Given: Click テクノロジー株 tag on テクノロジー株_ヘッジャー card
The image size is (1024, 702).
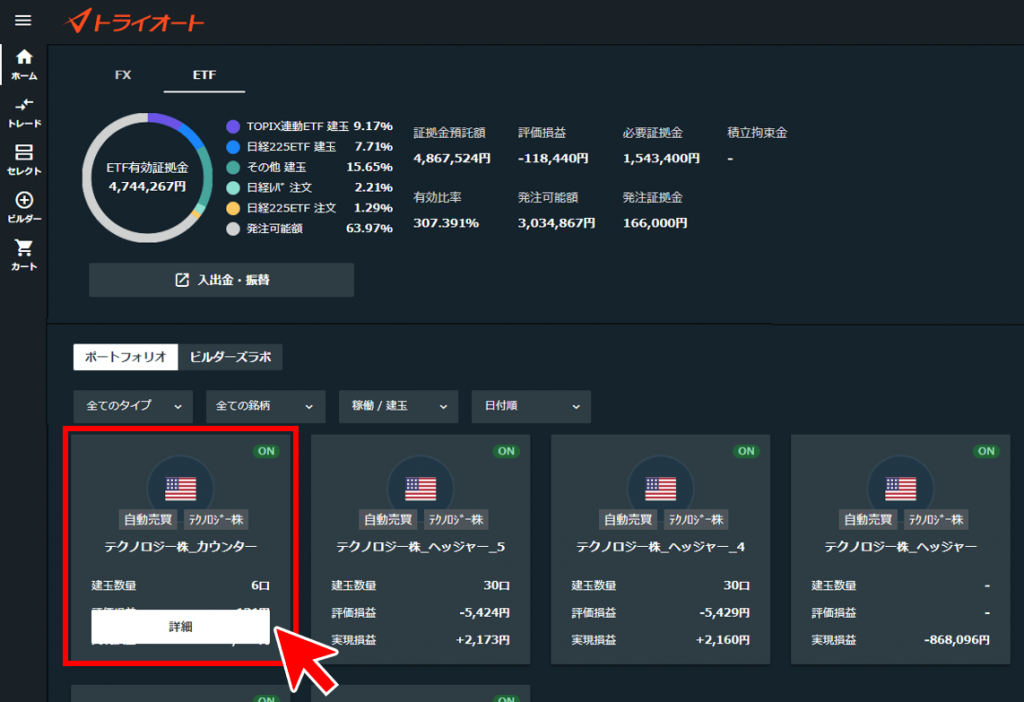Looking at the screenshot, I should click(x=936, y=520).
